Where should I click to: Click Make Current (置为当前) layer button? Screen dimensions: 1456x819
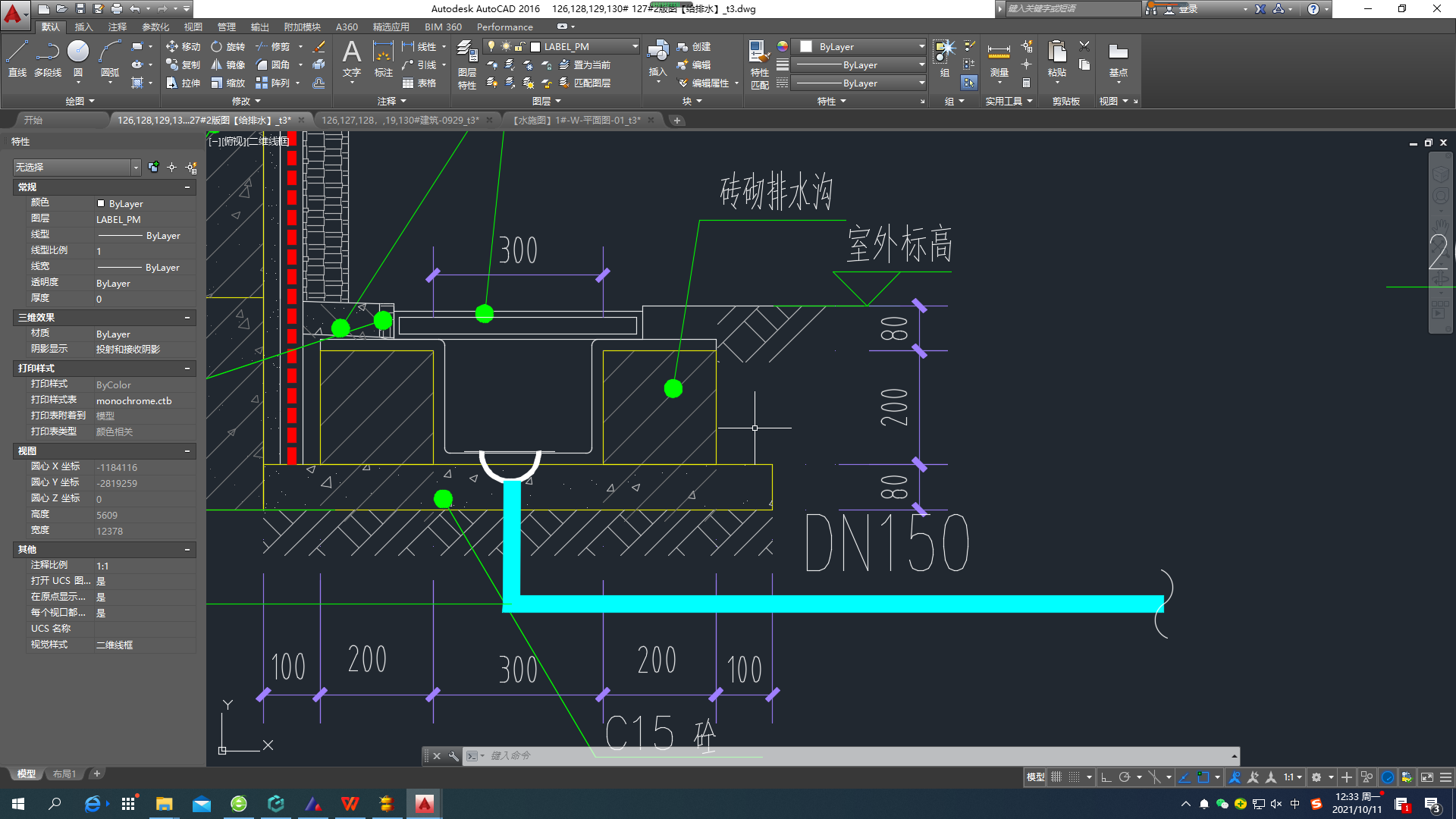pos(584,64)
